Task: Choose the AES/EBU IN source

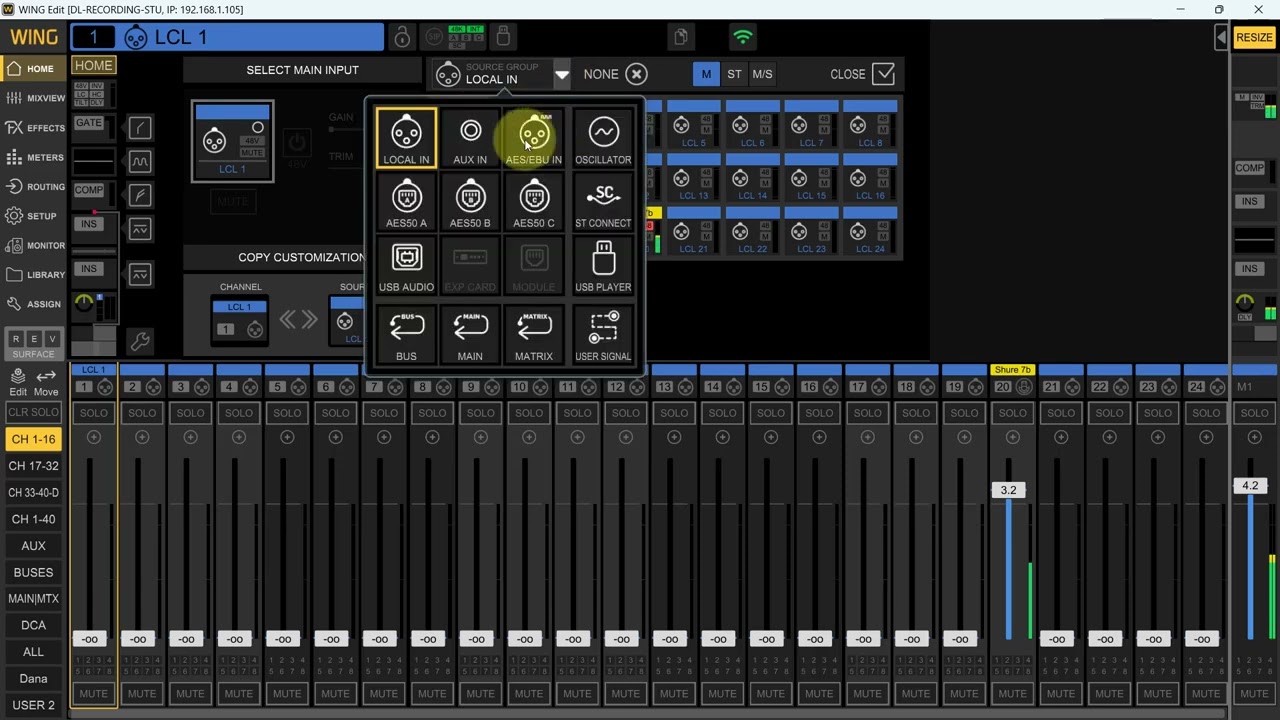Action: tap(534, 138)
